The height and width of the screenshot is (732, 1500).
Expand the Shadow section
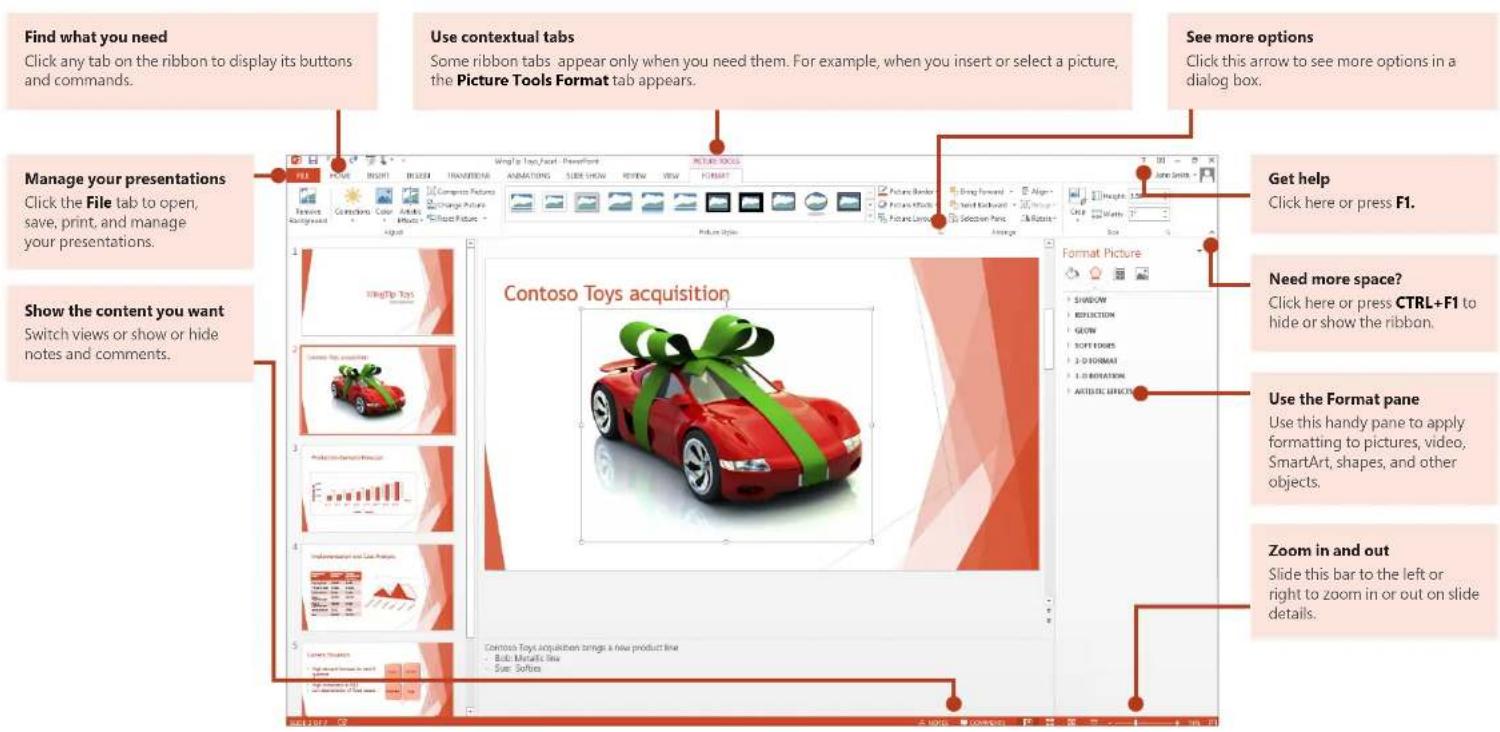click(1086, 300)
